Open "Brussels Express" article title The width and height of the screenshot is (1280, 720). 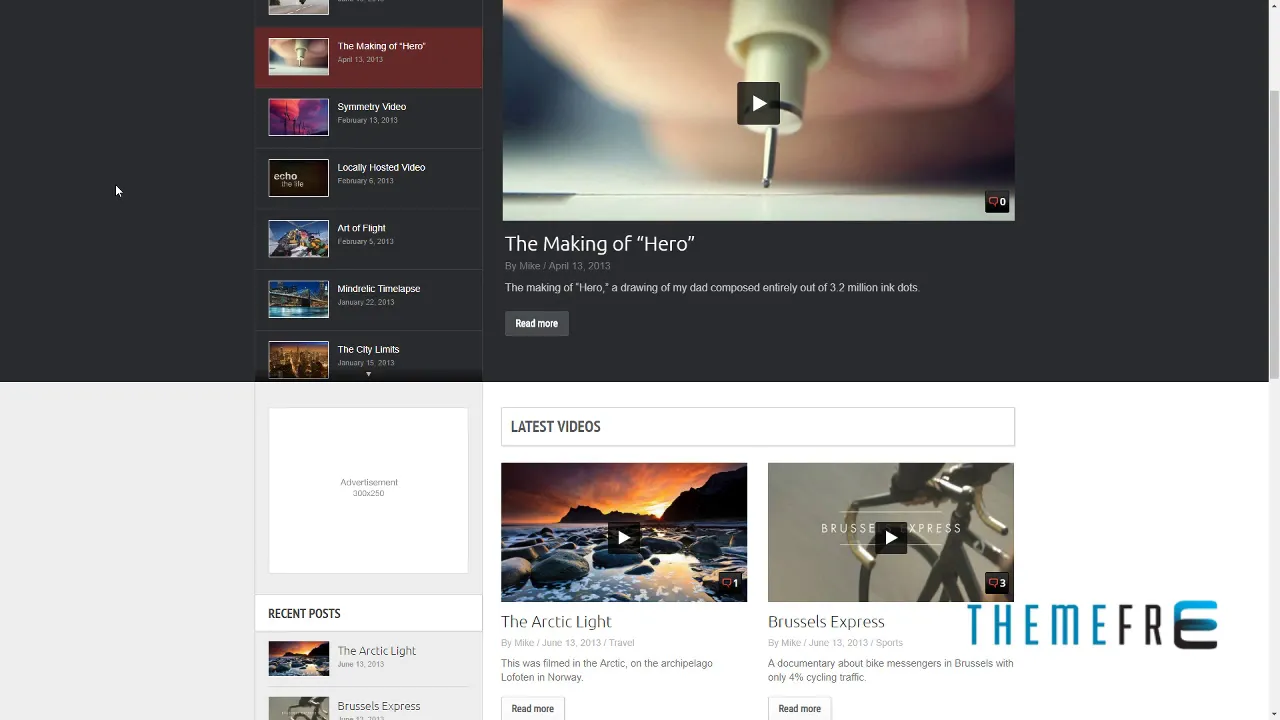click(826, 621)
